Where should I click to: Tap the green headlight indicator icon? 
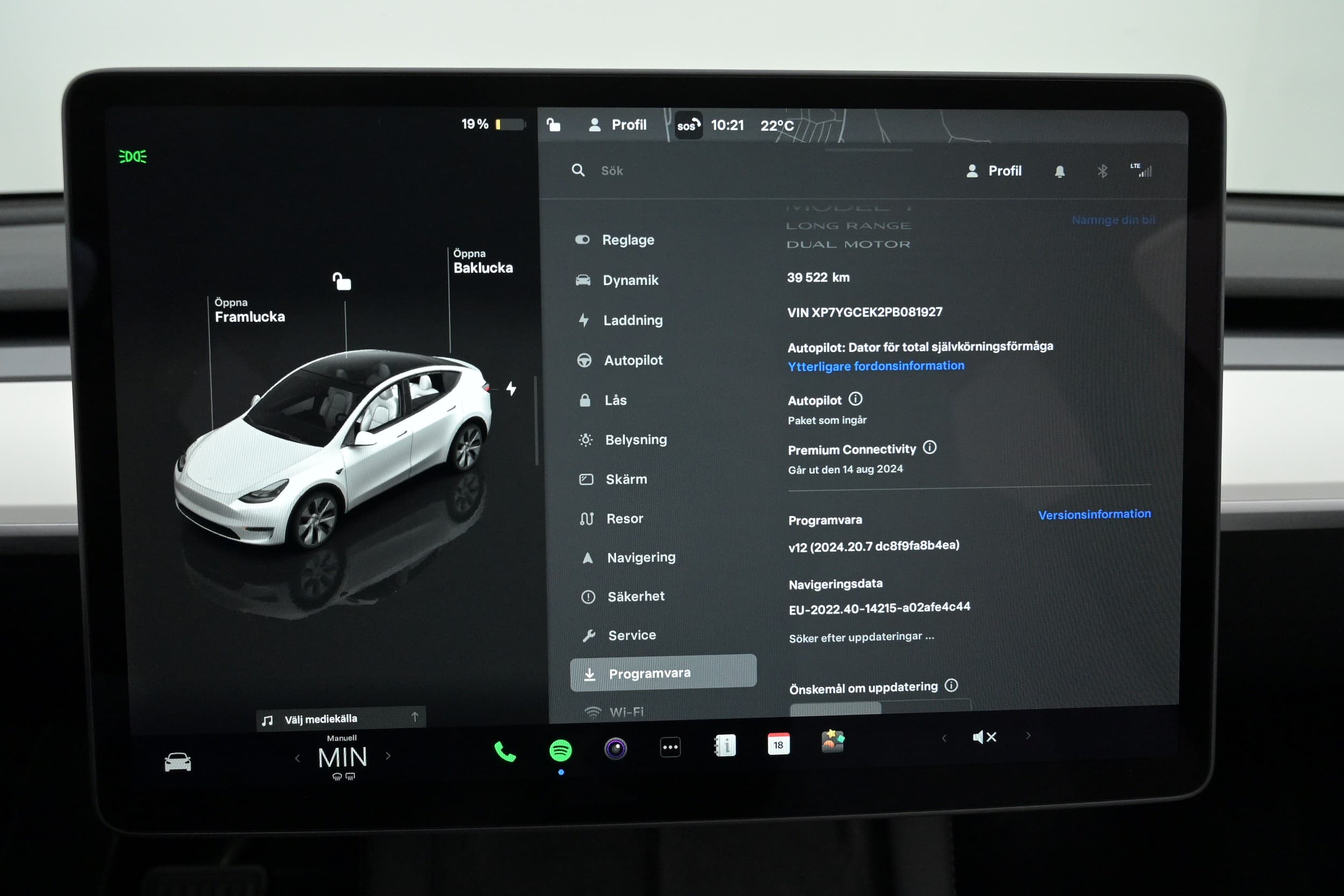pos(133,156)
